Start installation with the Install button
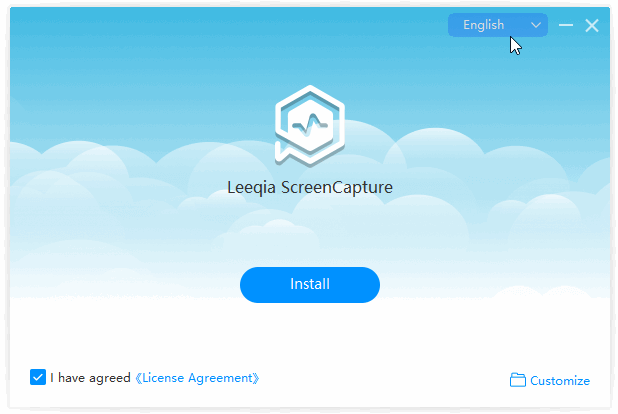 (x=310, y=285)
